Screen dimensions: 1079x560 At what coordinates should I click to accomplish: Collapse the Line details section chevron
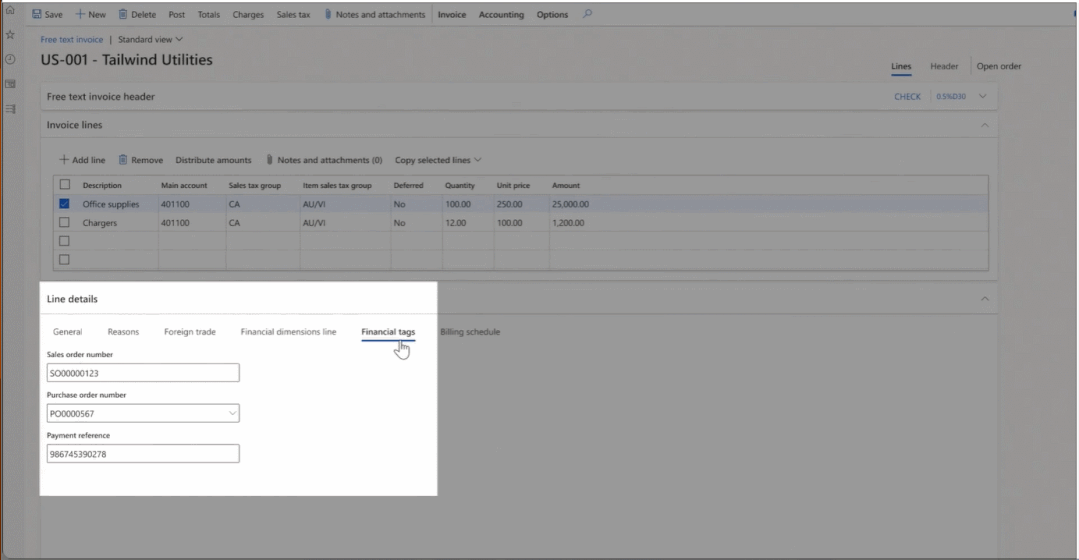[985, 299]
